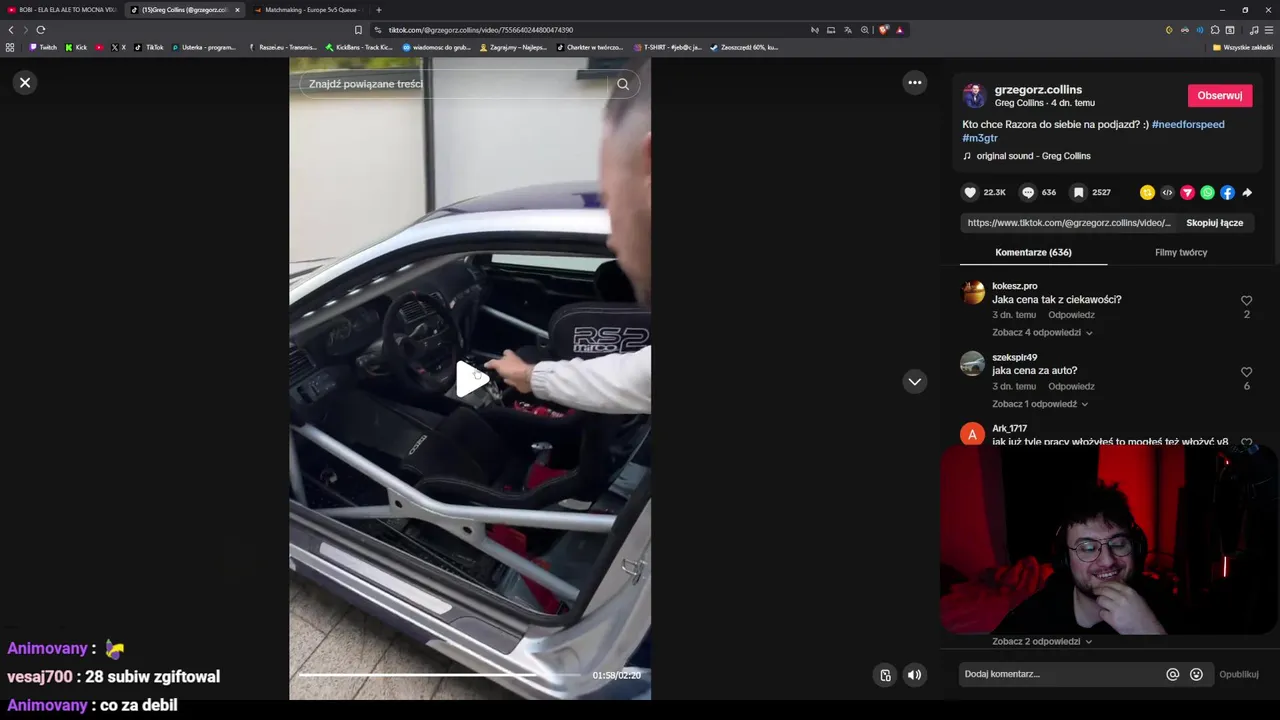Screen dimensions: 1280x720
Task: Send to friends with the red arrow icon
Action: tap(1187, 192)
